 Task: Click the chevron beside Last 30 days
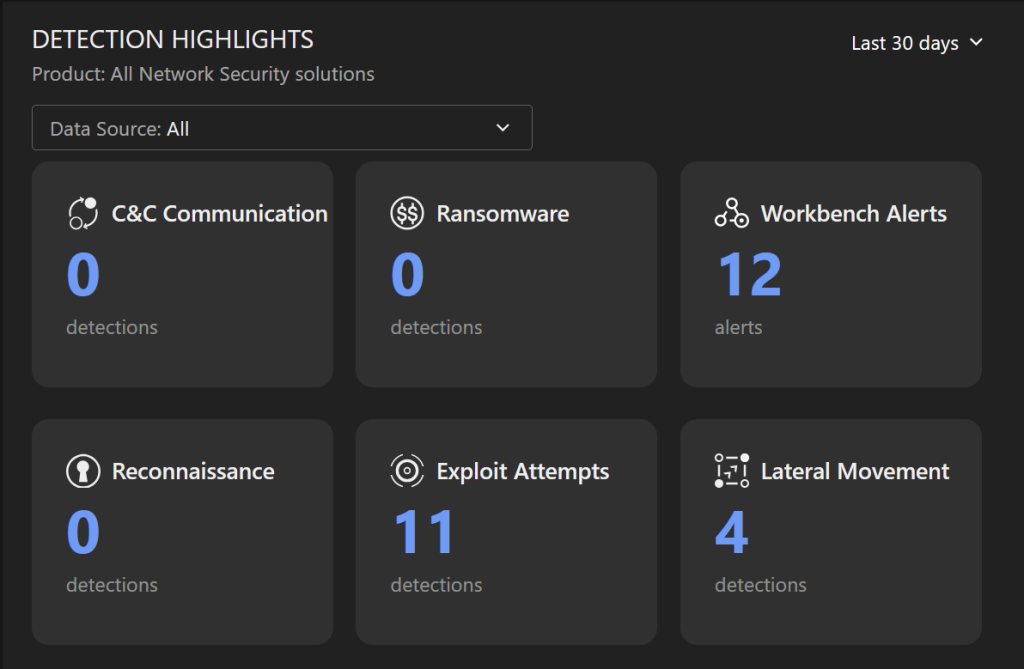(977, 43)
